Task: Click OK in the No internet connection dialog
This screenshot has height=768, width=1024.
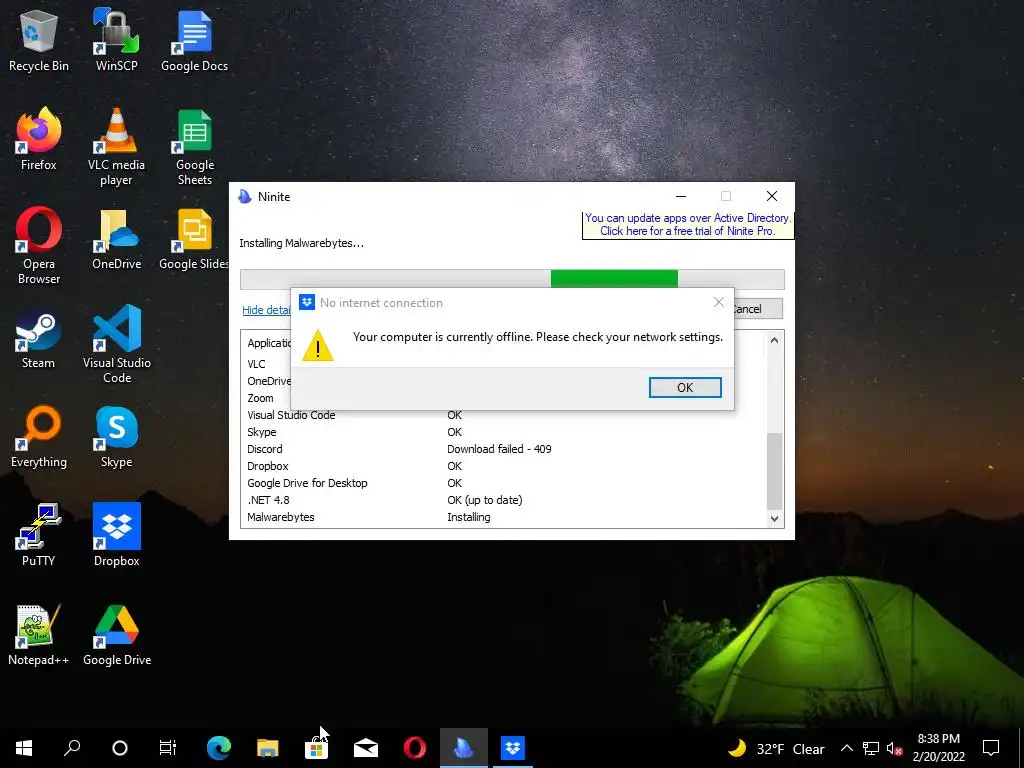Action: coord(685,387)
